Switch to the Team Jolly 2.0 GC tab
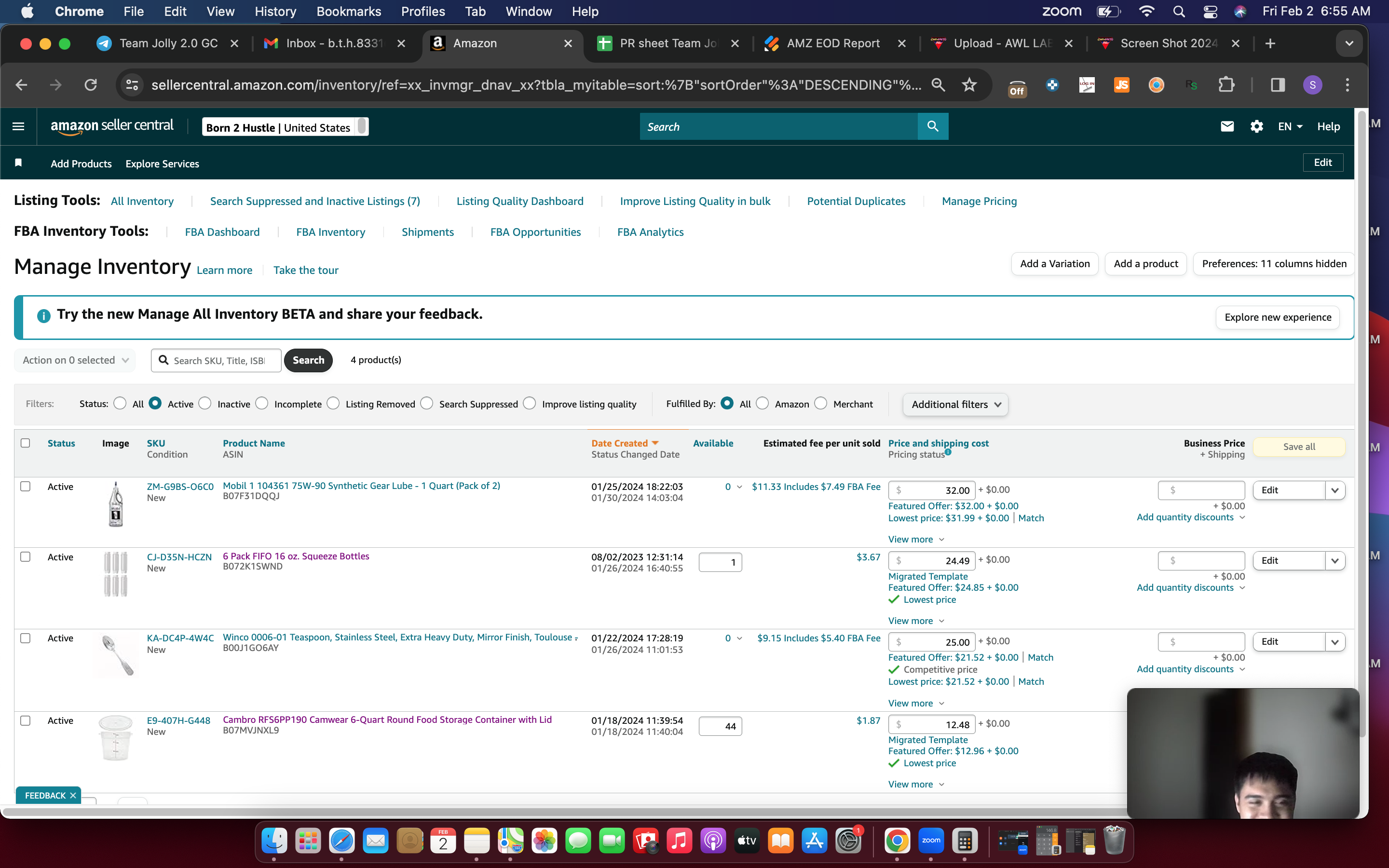The height and width of the screenshot is (868, 1389). [168, 43]
